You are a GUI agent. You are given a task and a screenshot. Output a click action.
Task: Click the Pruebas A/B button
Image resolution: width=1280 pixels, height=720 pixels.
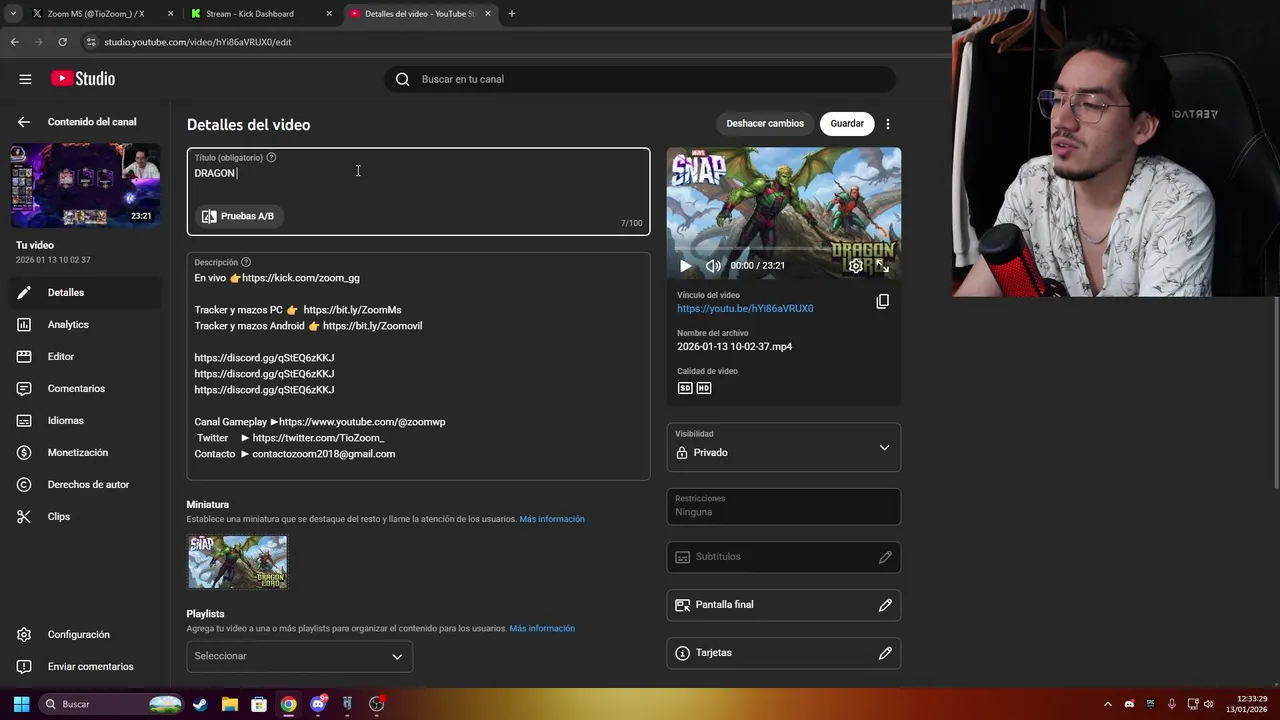pyautogui.click(x=238, y=216)
